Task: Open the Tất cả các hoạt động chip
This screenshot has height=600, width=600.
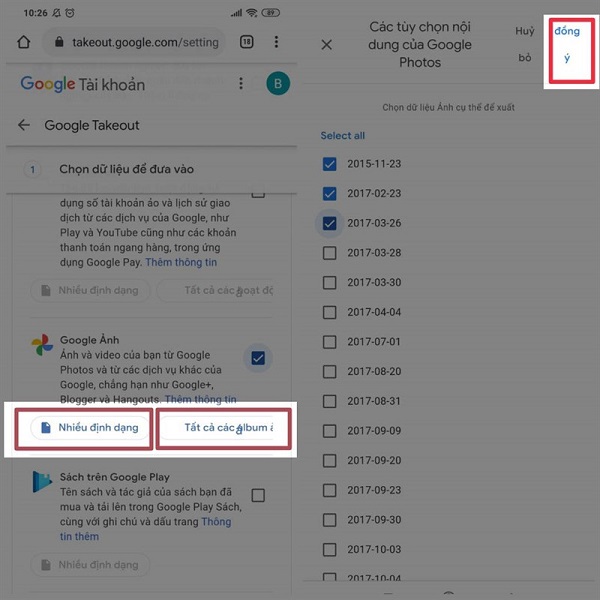Action: click(x=216, y=290)
